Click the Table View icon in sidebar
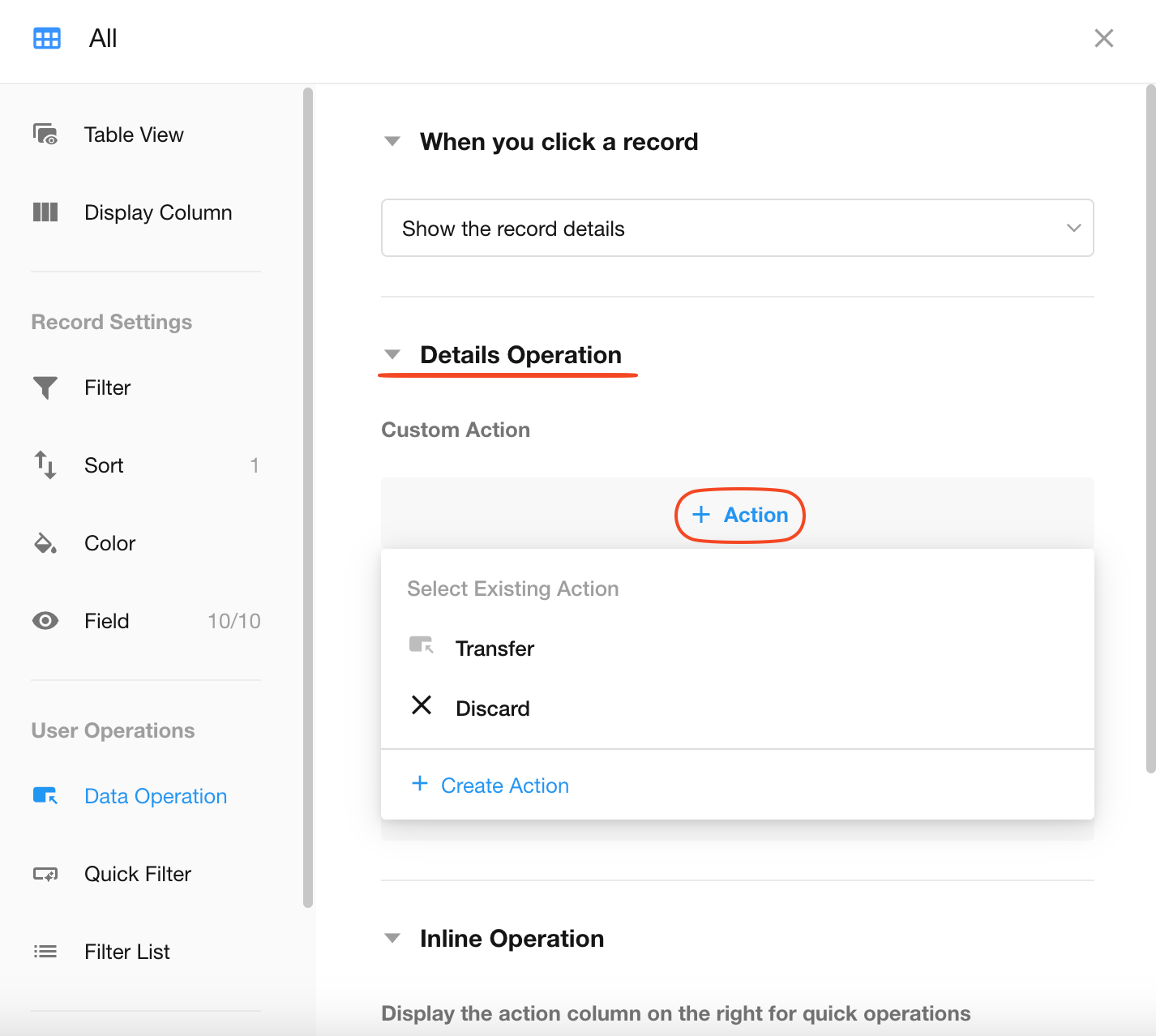 [x=45, y=134]
